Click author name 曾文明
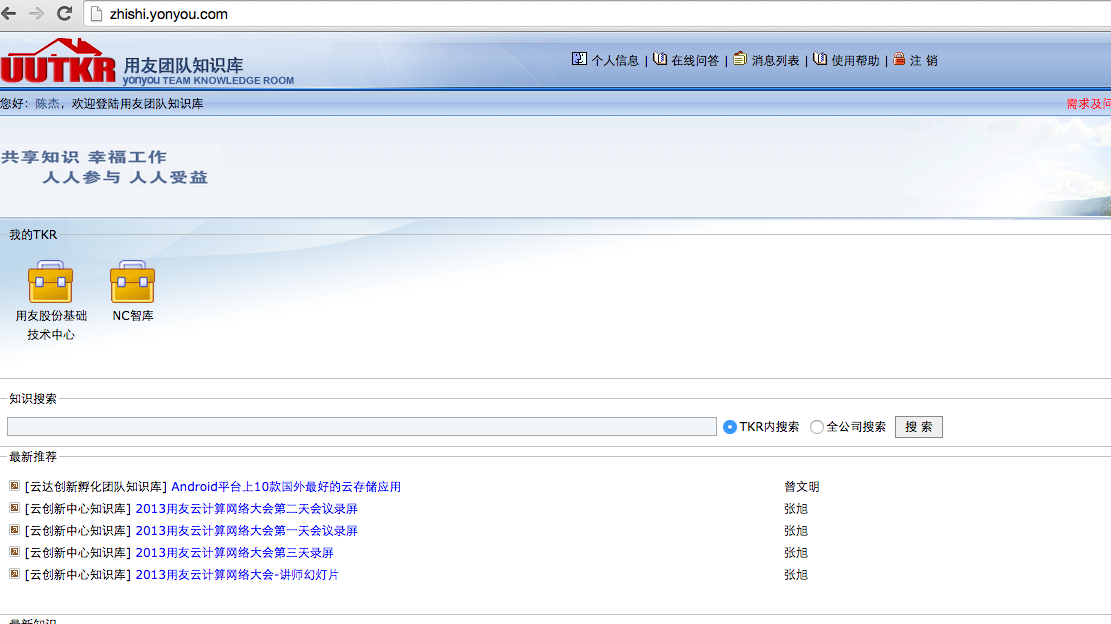 click(x=801, y=487)
